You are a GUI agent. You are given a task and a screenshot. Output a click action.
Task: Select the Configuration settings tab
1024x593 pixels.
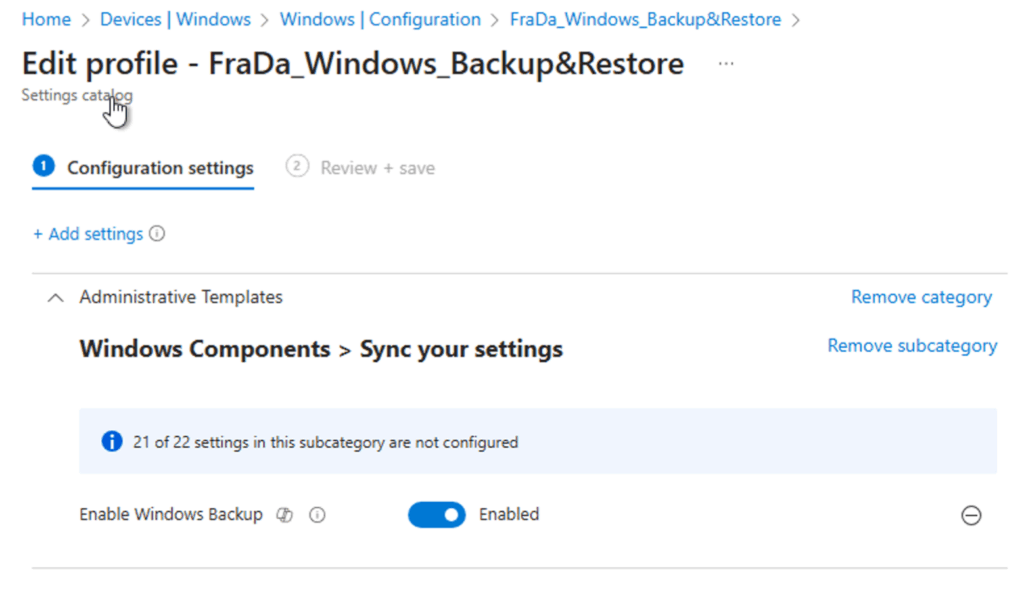pos(160,168)
